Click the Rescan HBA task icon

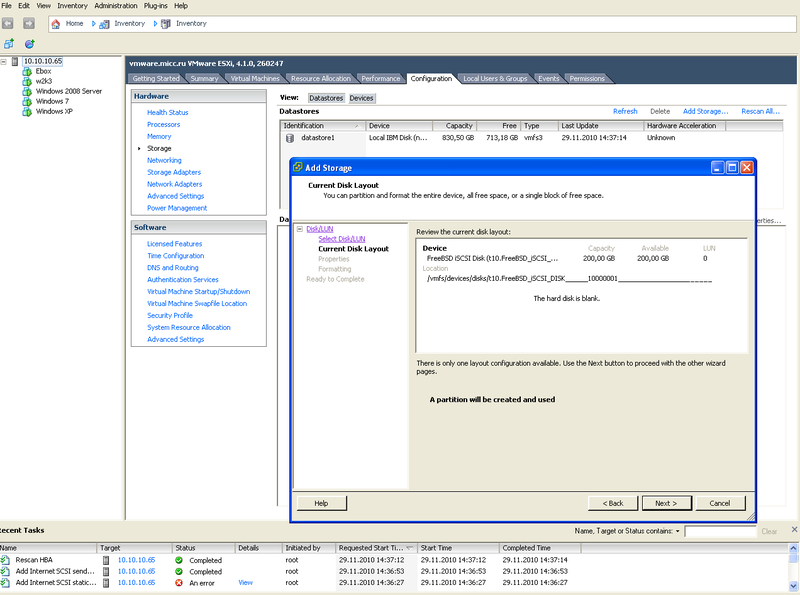[5, 560]
